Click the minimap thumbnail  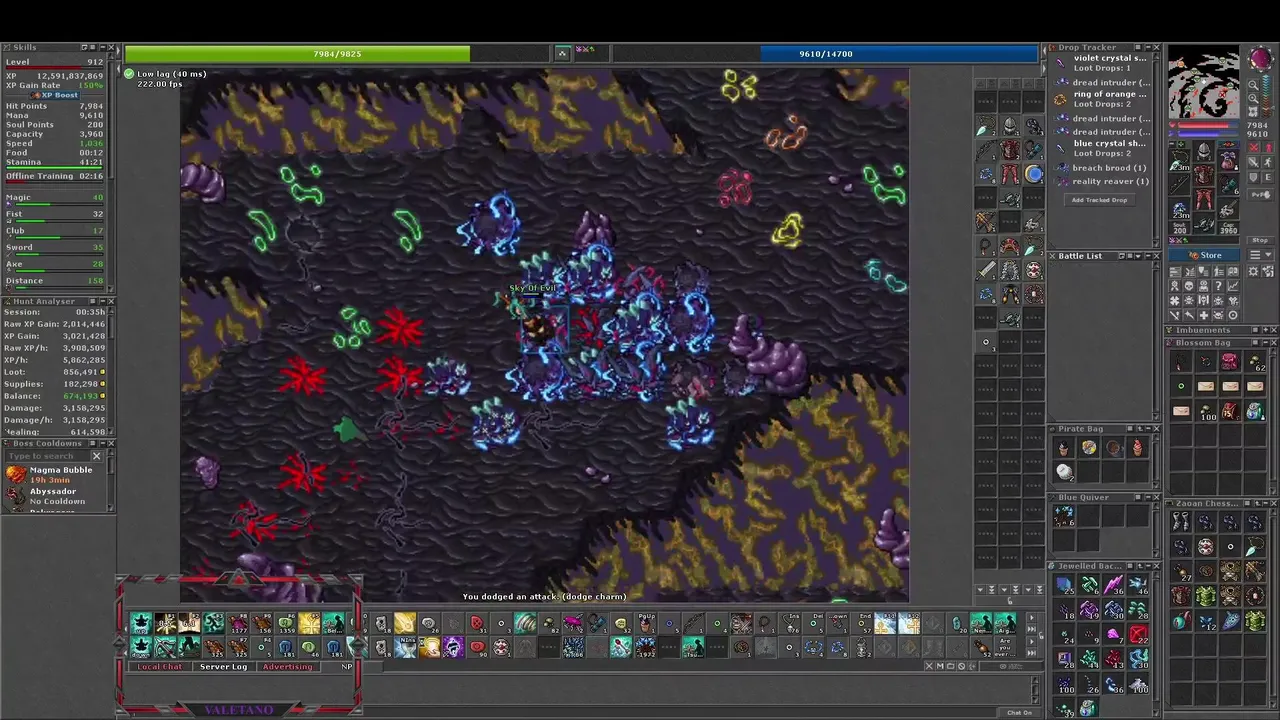coord(1204,80)
